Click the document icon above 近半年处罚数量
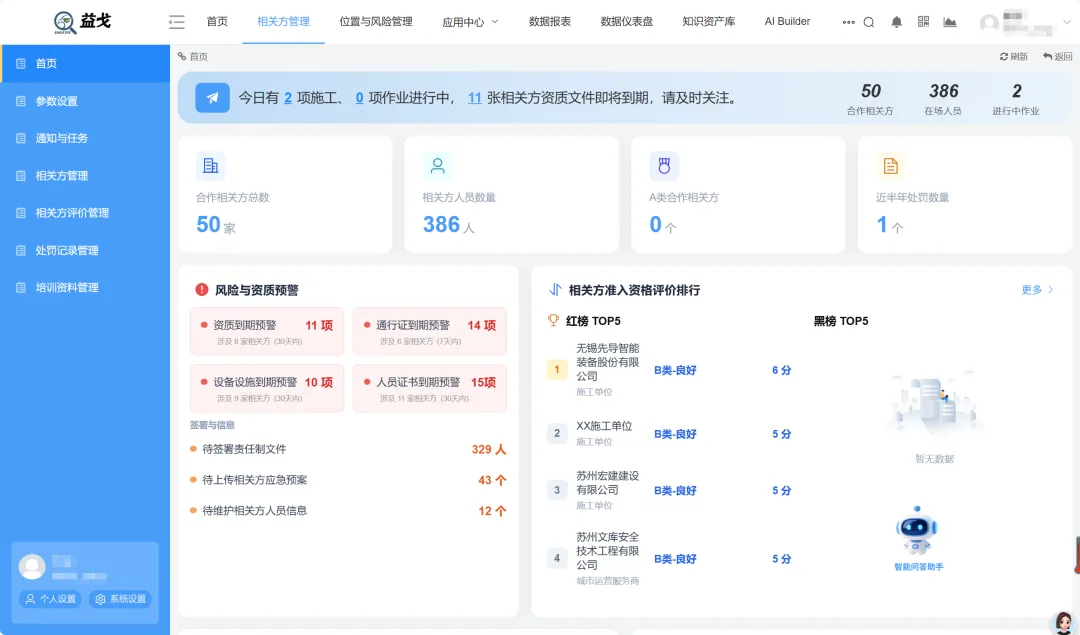 [x=890, y=165]
